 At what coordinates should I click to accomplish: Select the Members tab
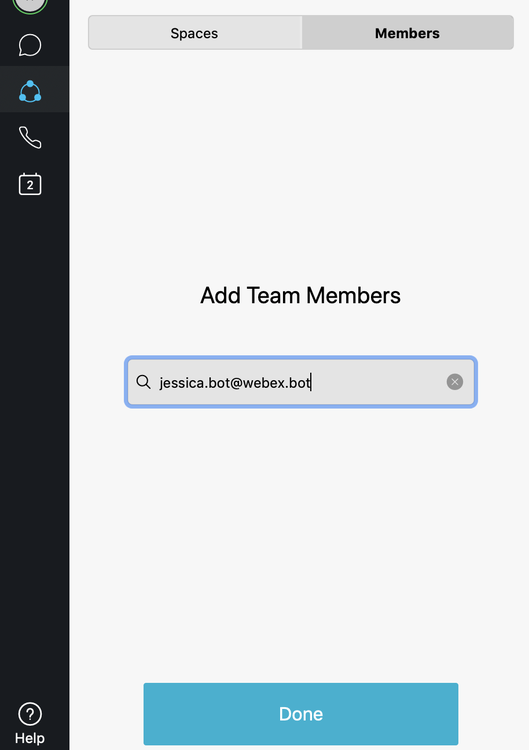[x=408, y=33]
